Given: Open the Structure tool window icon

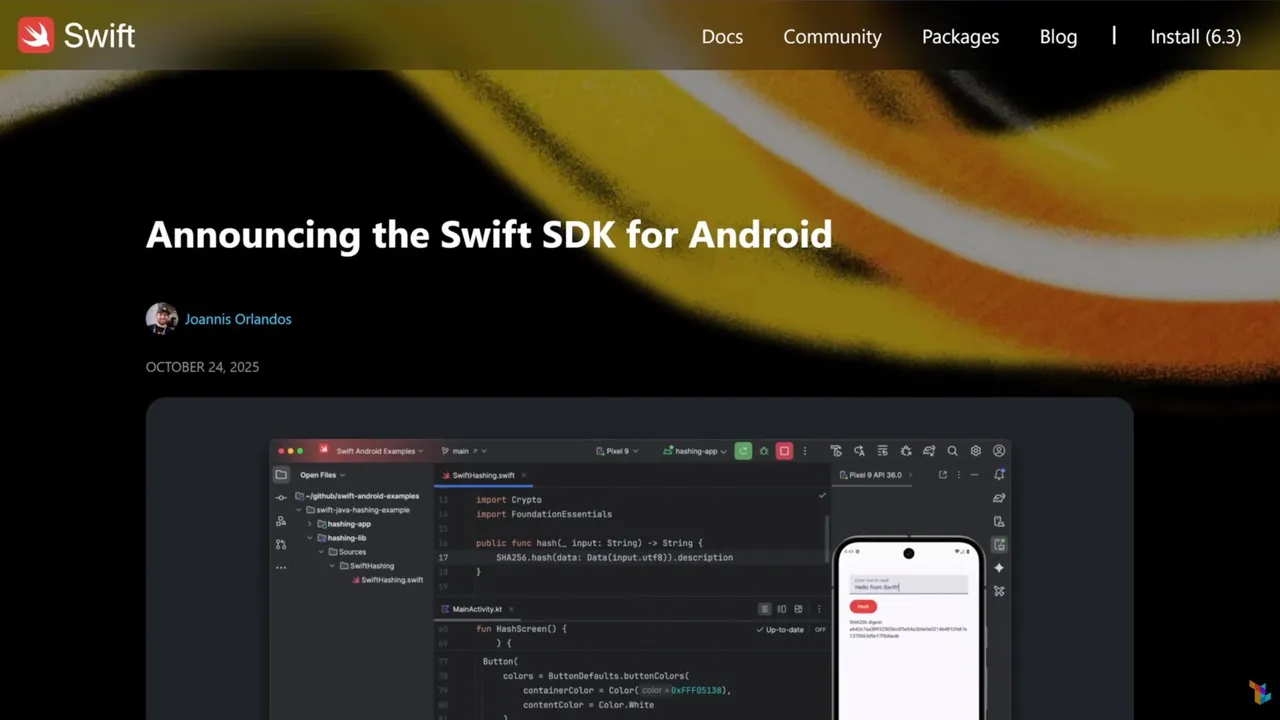Looking at the screenshot, I should (x=281, y=521).
